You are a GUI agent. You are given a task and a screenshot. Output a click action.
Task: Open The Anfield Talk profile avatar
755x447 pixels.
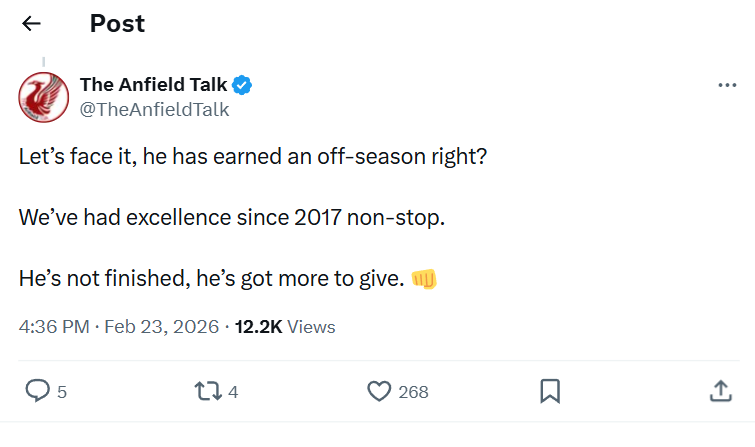tap(43, 97)
